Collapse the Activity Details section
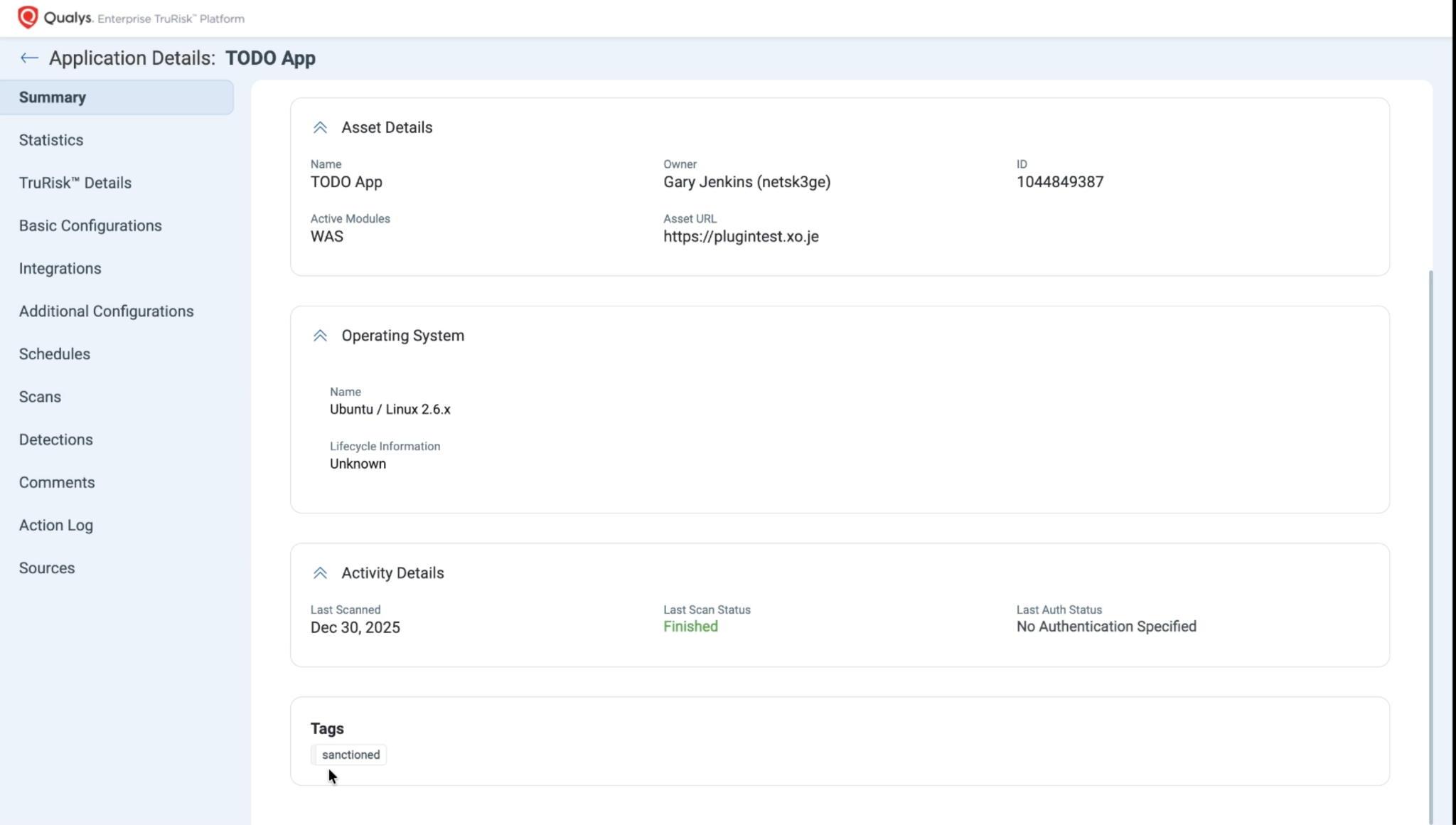 [x=320, y=573]
